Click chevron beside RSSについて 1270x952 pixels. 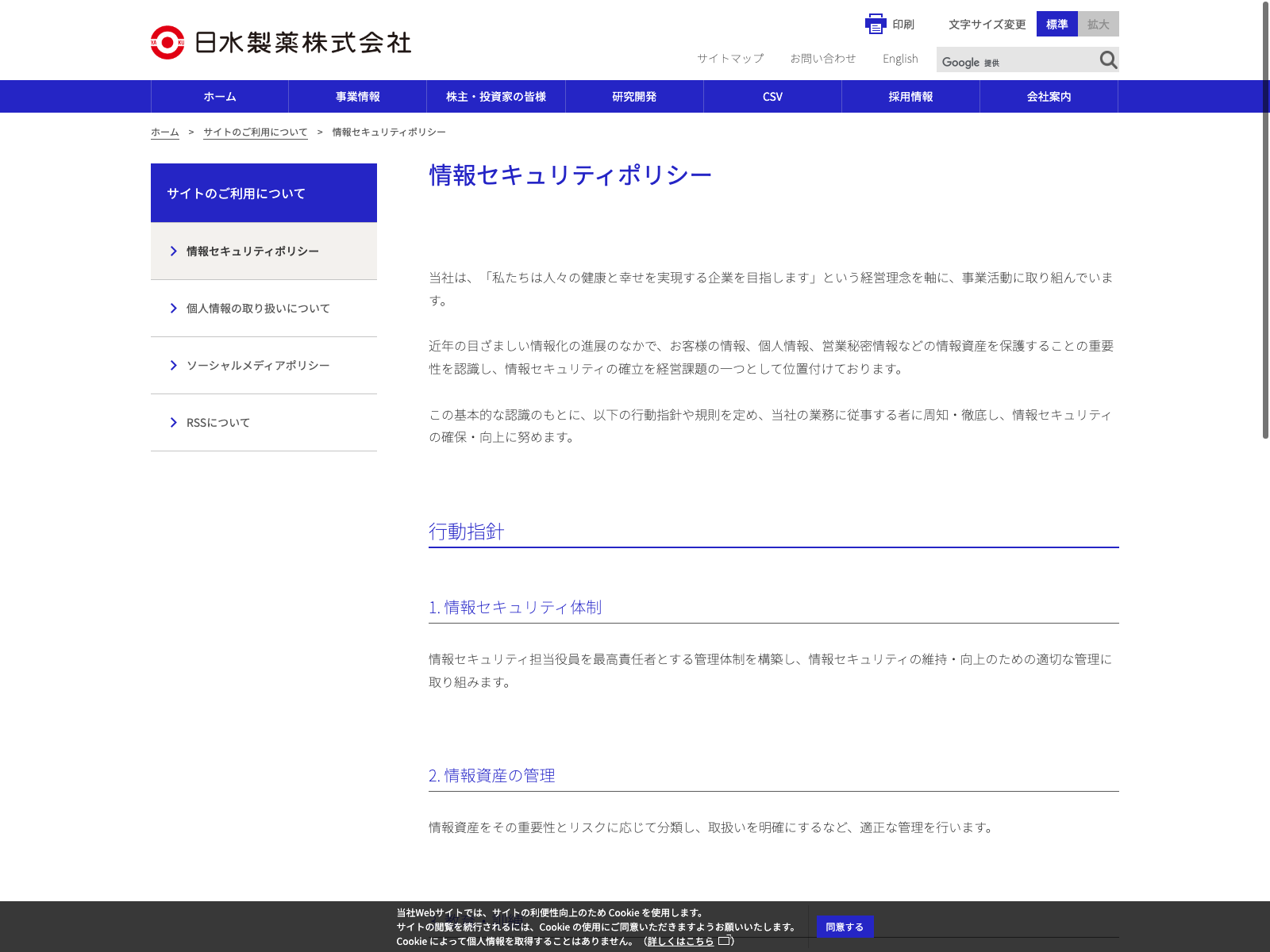173,423
